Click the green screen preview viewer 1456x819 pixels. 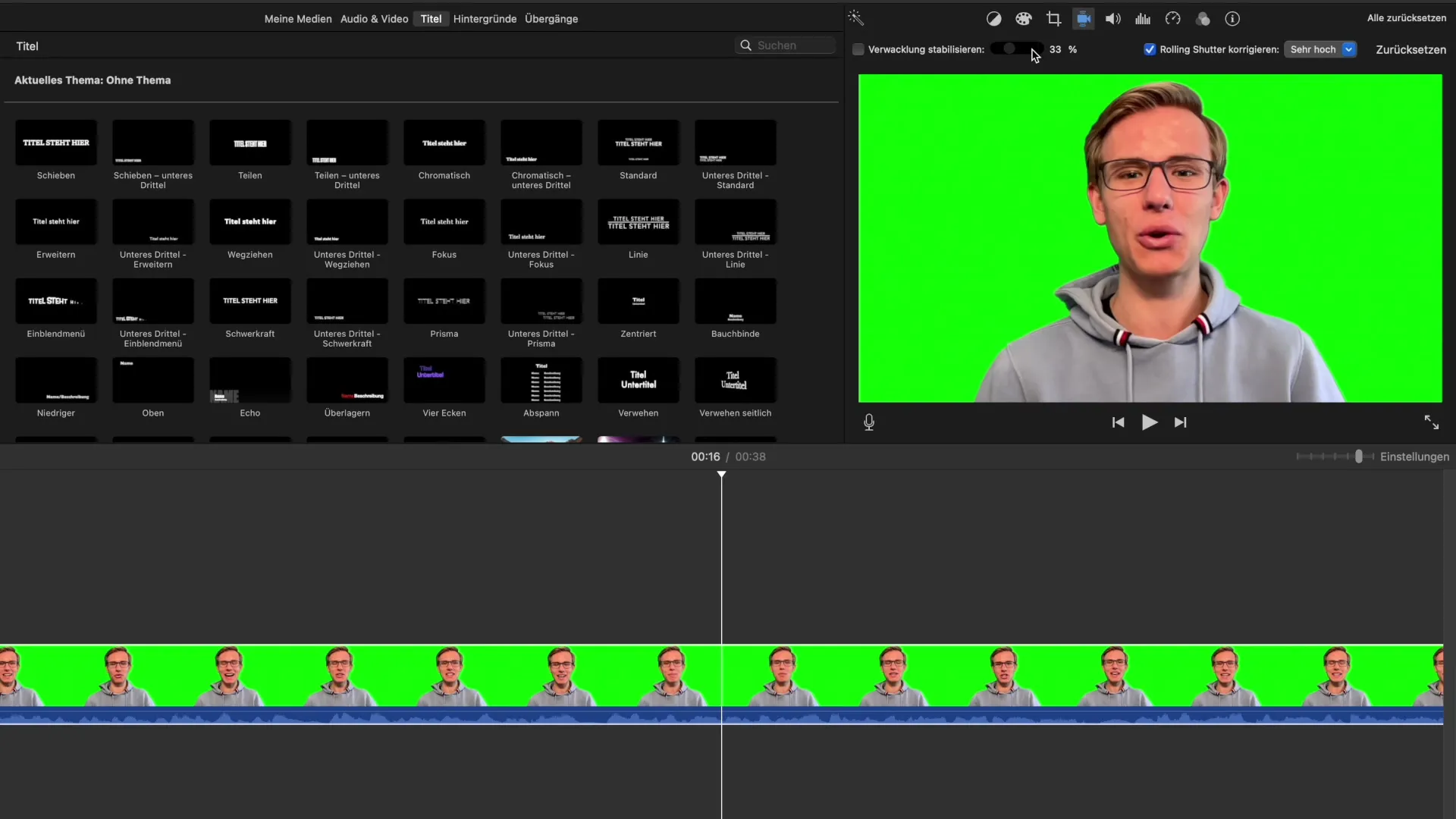[1150, 238]
